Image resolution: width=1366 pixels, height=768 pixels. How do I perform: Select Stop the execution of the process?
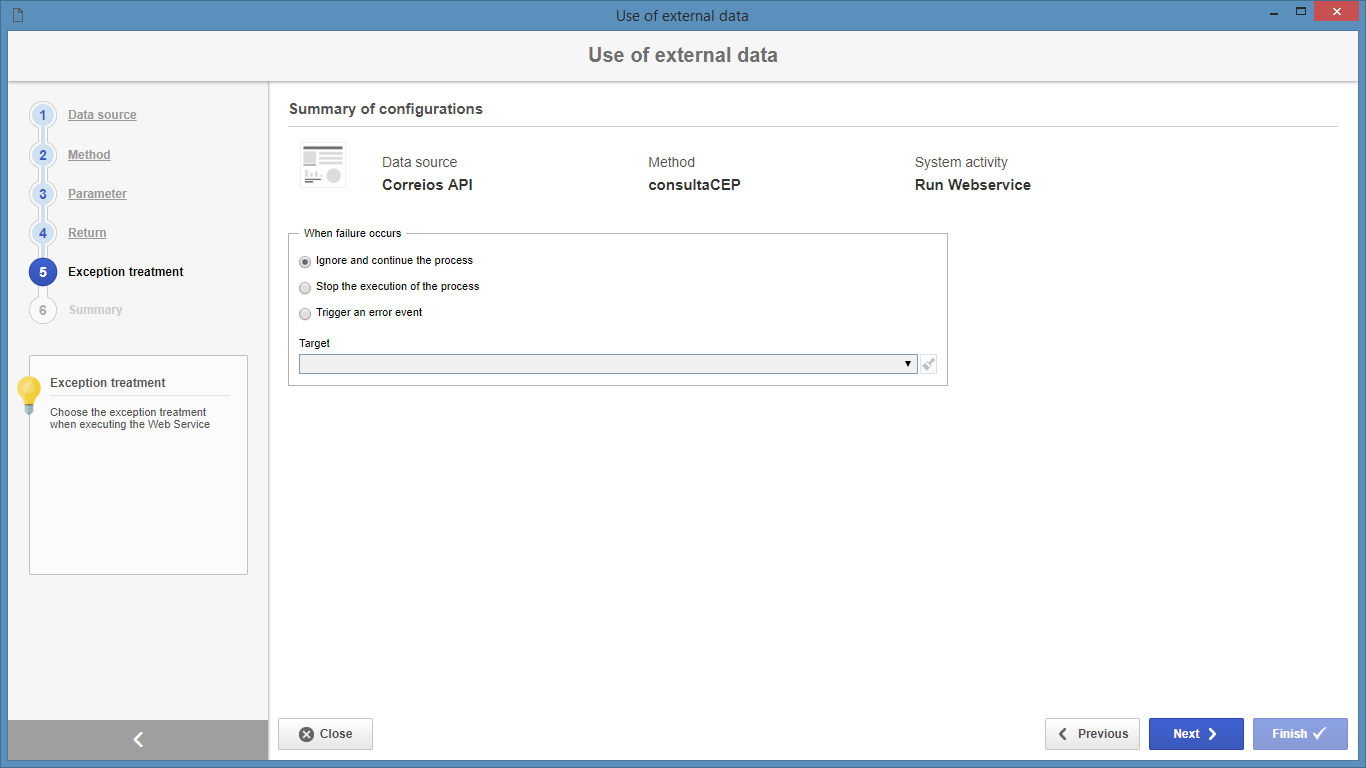click(x=305, y=287)
